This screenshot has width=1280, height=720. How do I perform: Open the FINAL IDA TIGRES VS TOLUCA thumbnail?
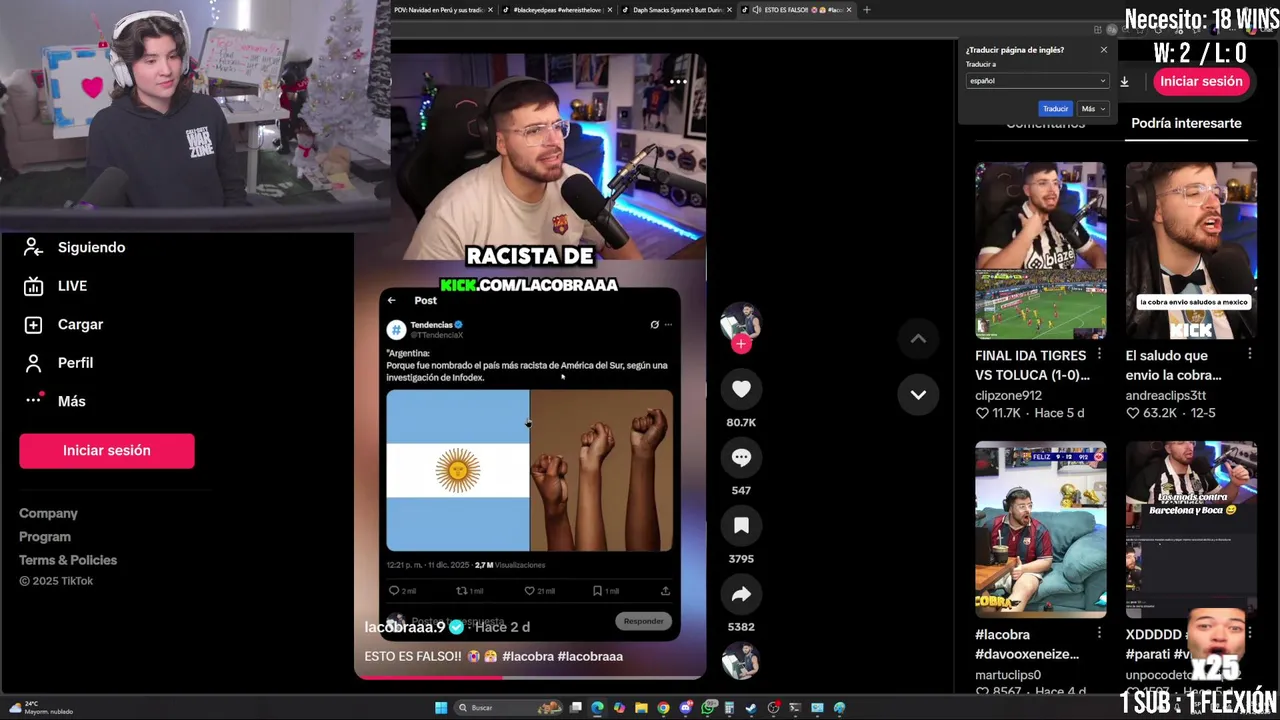pos(1041,251)
